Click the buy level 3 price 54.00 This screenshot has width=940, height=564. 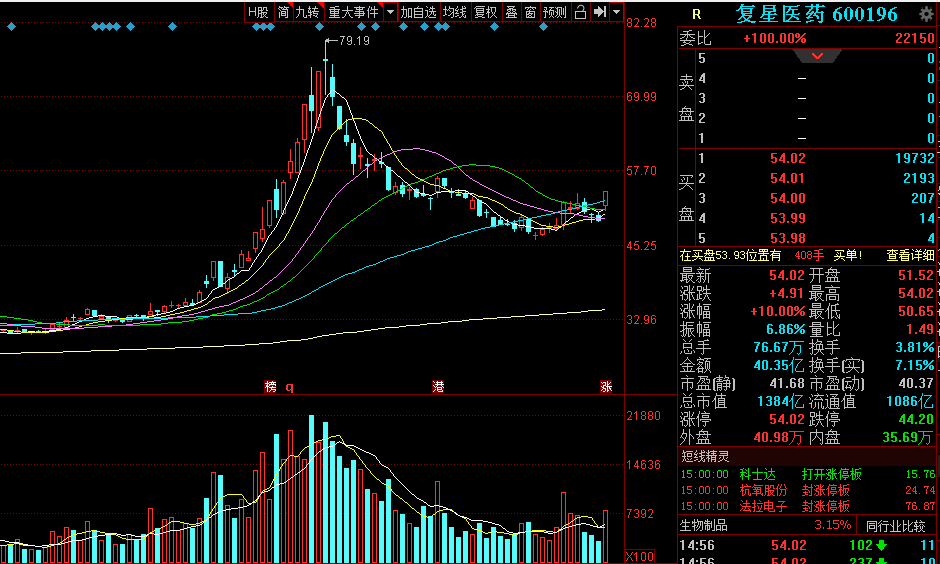point(788,198)
